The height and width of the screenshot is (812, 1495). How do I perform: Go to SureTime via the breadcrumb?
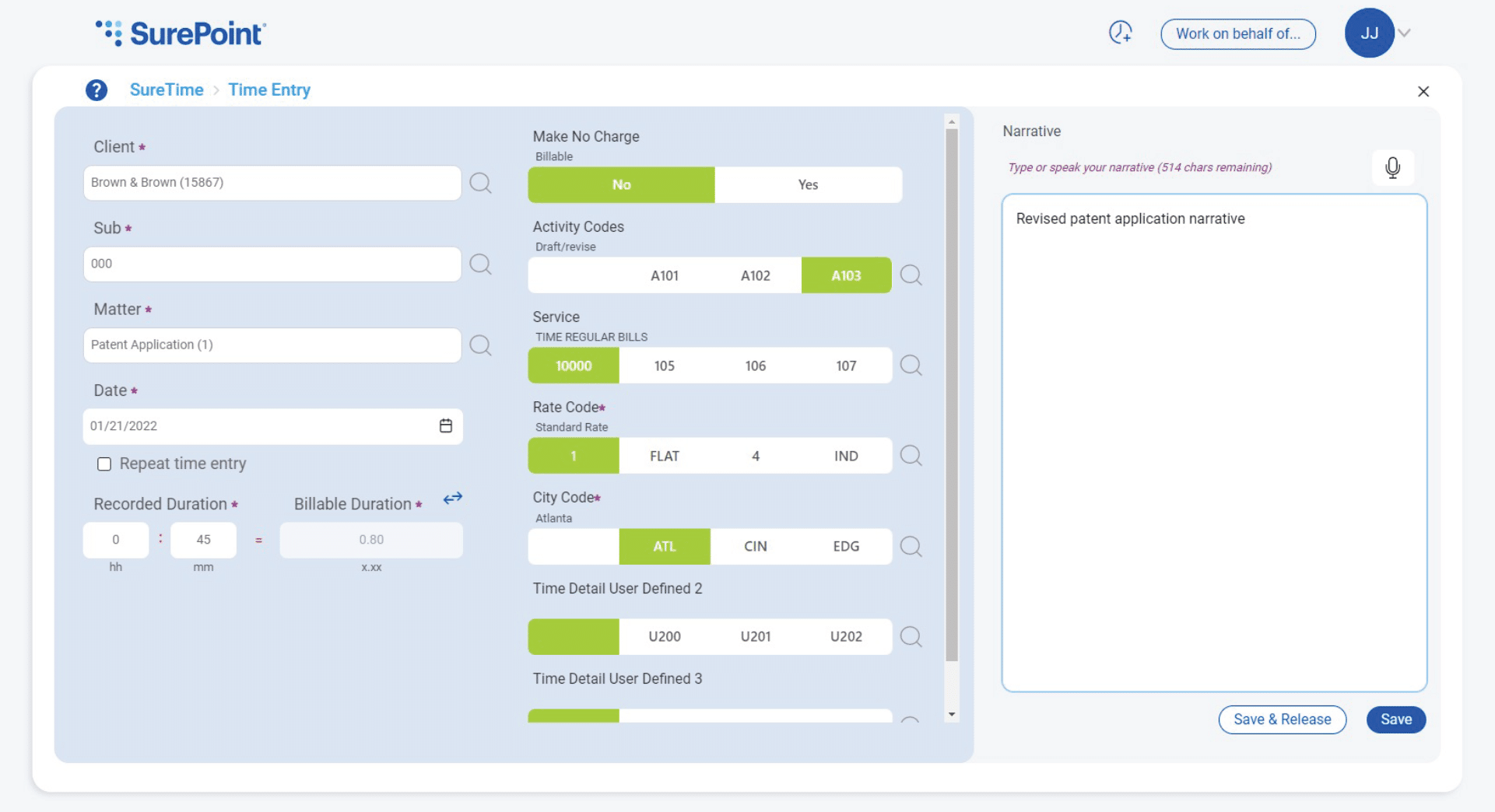click(x=167, y=89)
